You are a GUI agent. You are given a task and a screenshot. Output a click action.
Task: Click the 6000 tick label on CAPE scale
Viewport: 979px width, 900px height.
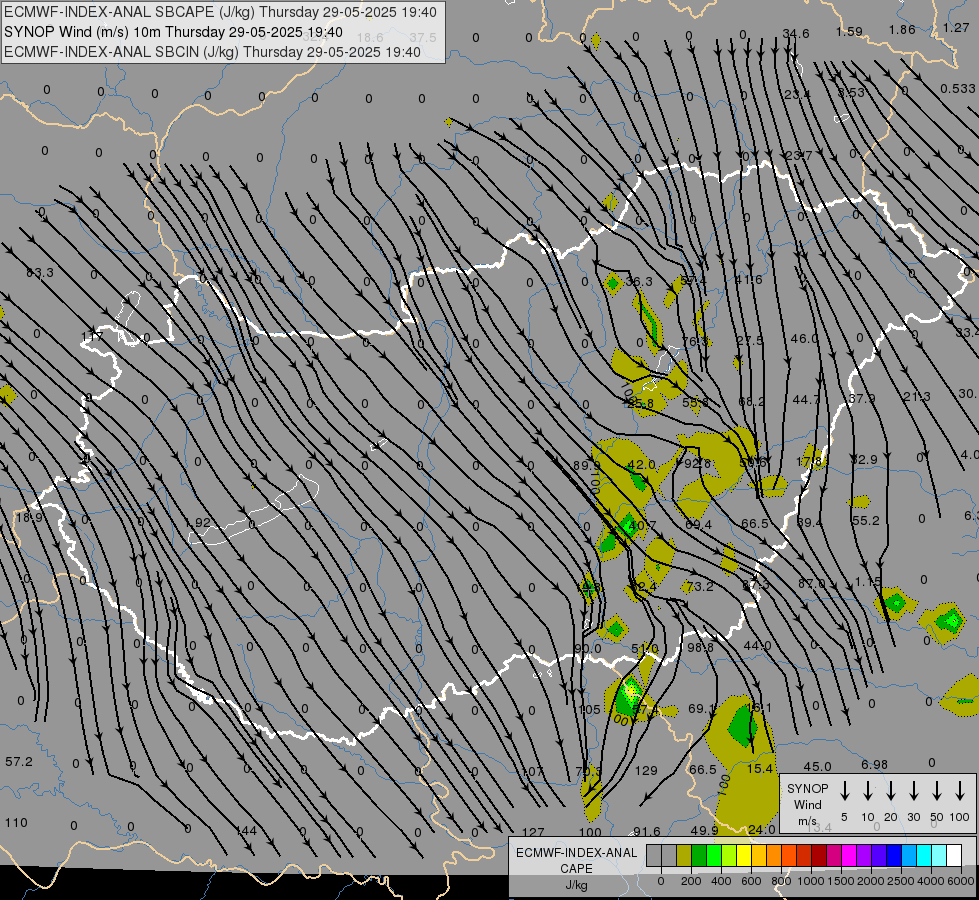pos(962,881)
